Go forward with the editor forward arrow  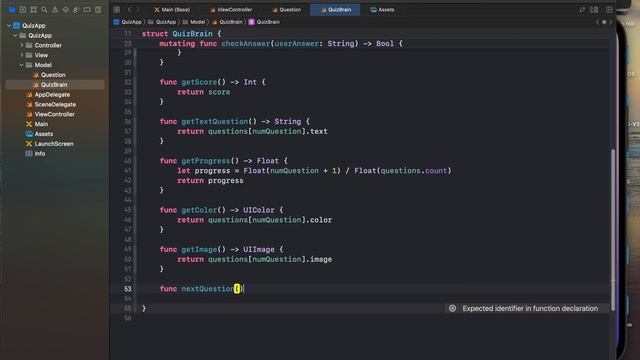(138, 9)
